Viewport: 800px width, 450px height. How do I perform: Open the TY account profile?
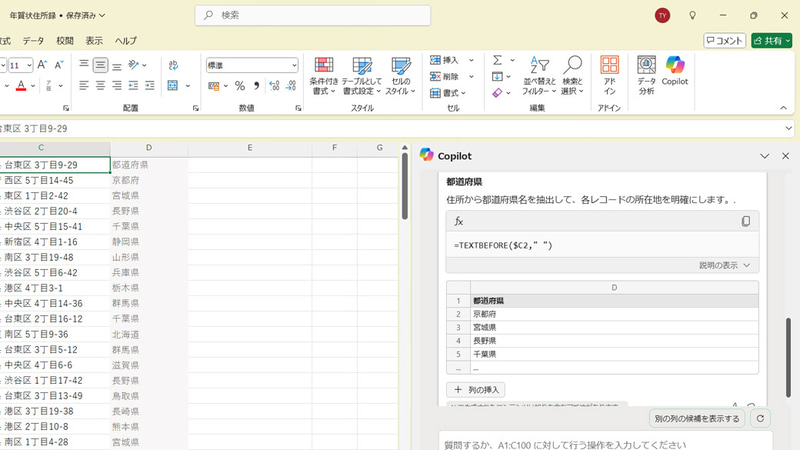(662, 15)
